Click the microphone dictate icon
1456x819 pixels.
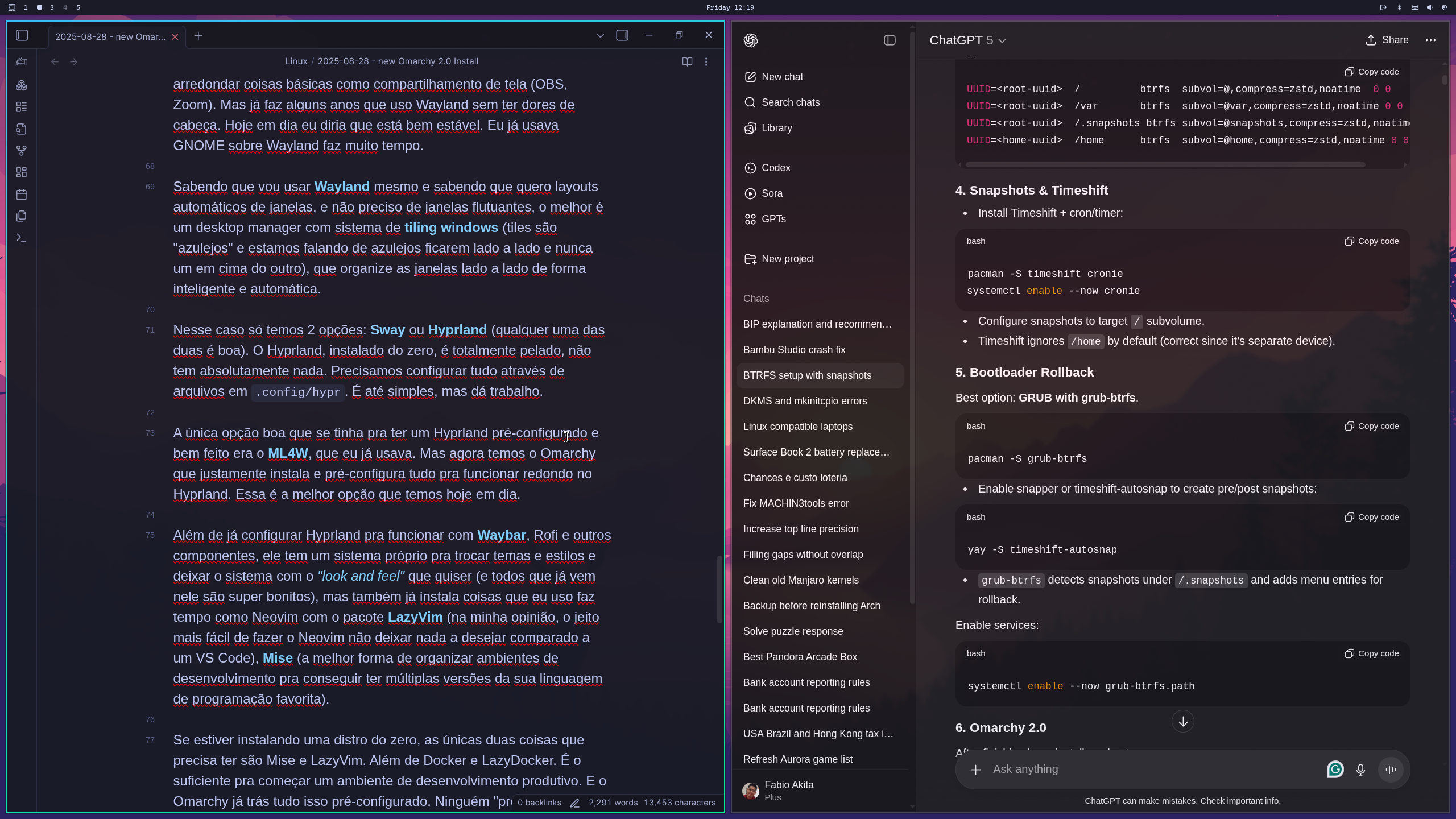(x=1360, y=770)
